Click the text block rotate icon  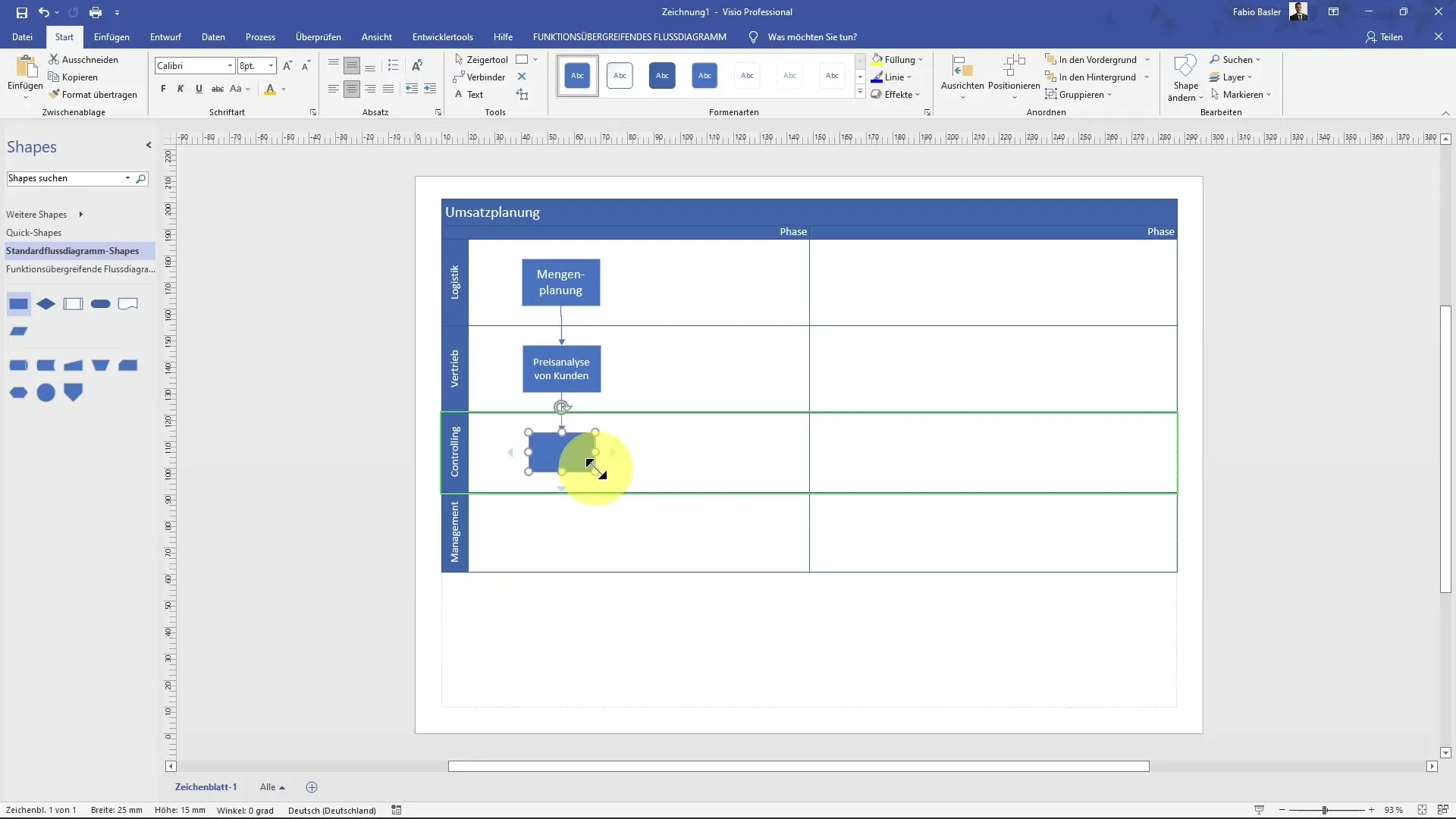522,94
